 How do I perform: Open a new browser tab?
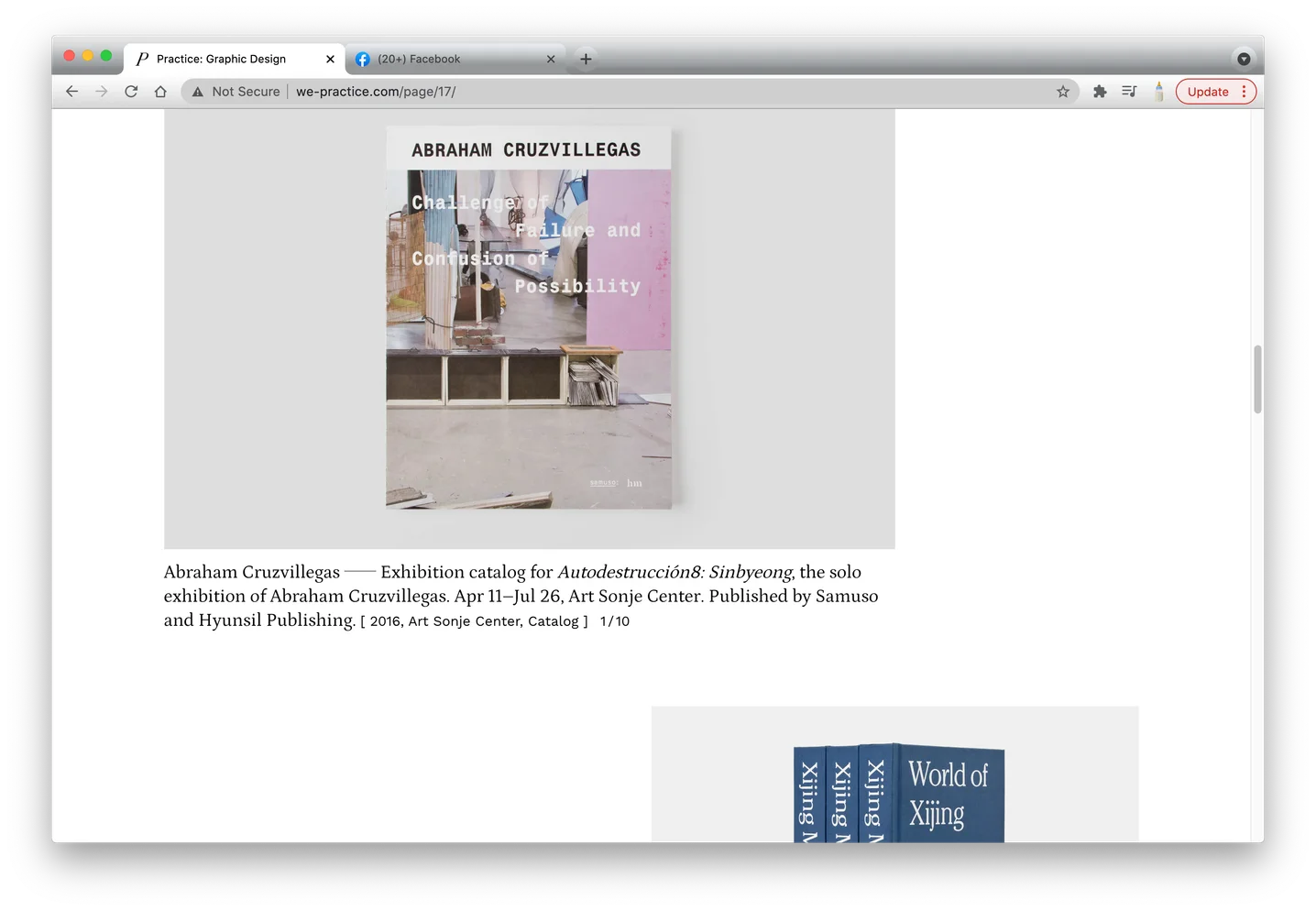pyautogui.click(x=586, y=59)
